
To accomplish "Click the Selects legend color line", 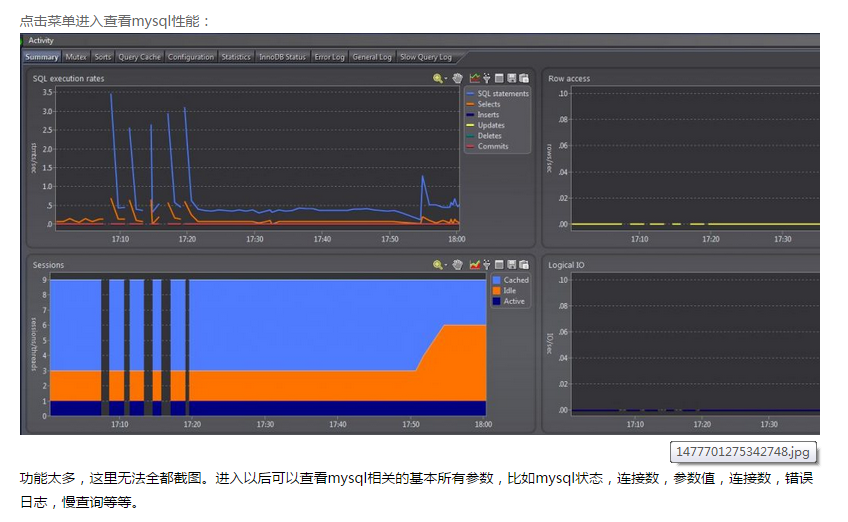I will [470, 104].
